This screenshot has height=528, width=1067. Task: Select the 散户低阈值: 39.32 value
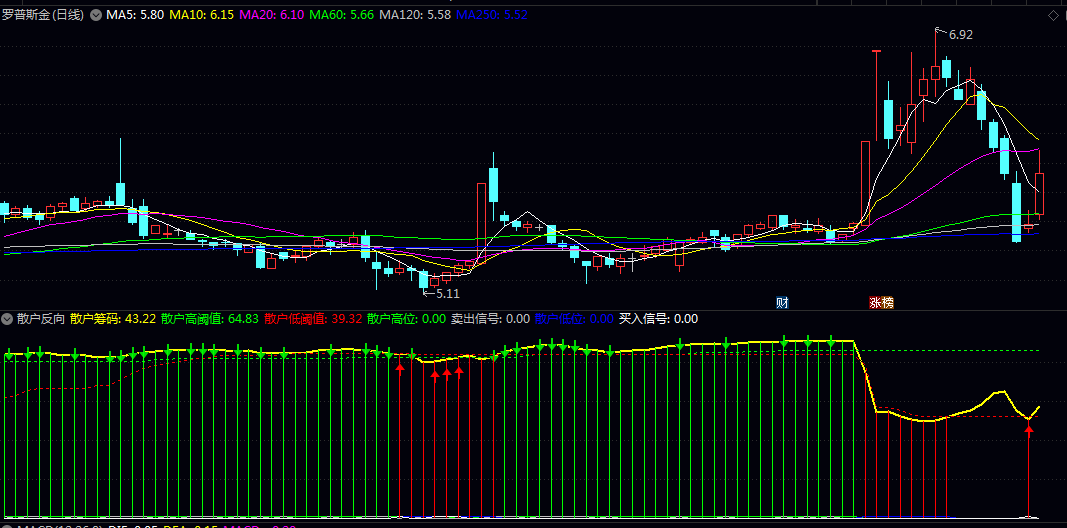coord(313,318)
